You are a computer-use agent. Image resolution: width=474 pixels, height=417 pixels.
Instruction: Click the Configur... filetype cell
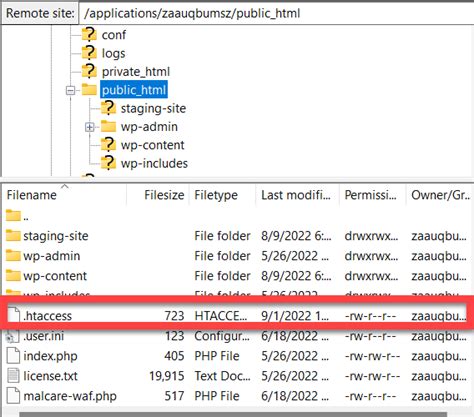click(x=222, y=336)
